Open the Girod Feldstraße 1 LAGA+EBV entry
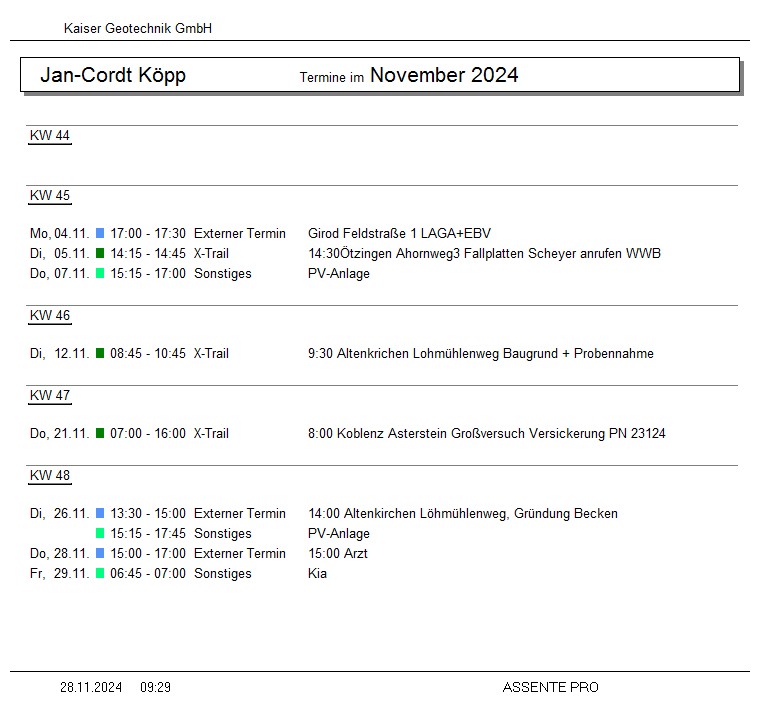780x711 pixels. (x=399, y=234)
